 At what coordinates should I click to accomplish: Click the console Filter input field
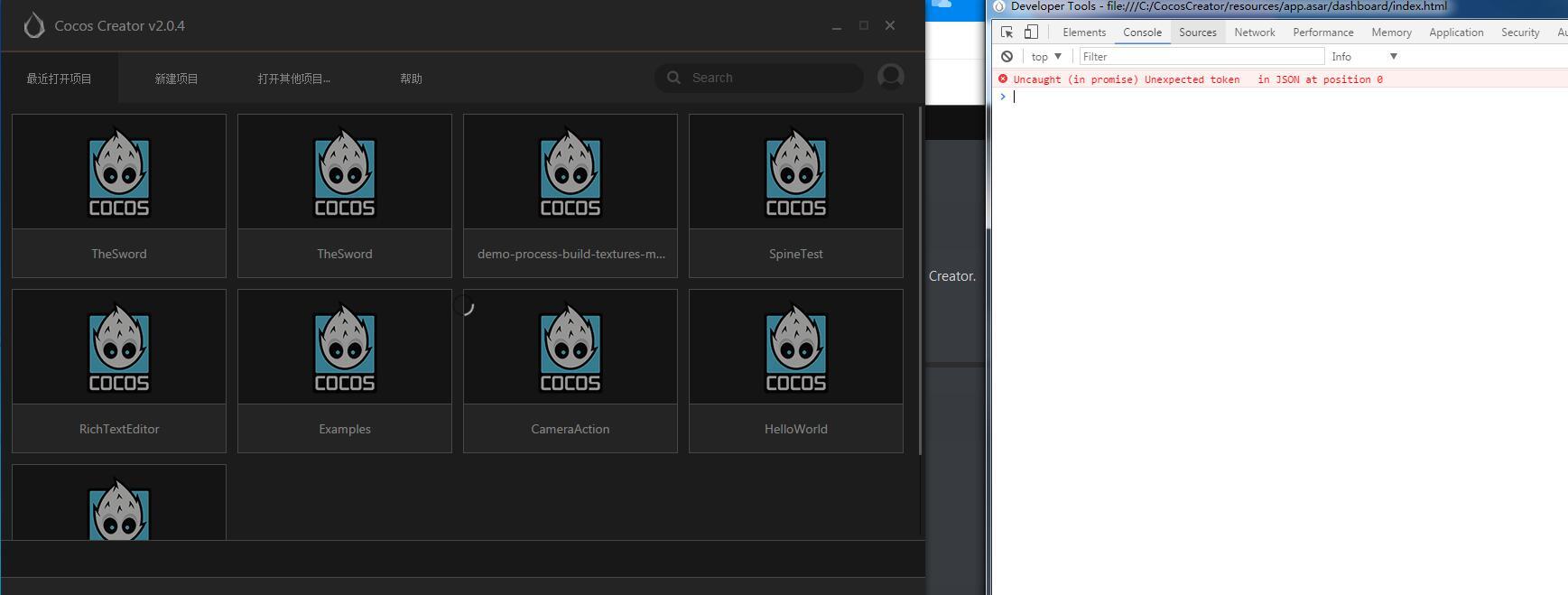point(1202,56)
